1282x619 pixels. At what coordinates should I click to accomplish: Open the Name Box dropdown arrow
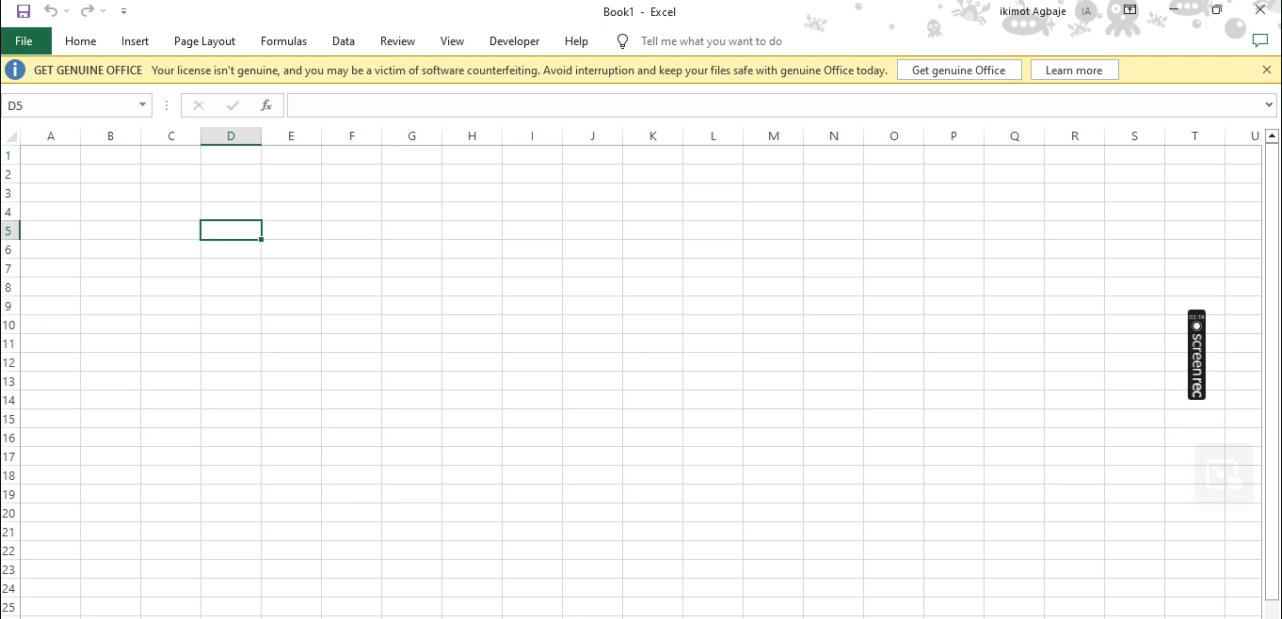point(143,105)
